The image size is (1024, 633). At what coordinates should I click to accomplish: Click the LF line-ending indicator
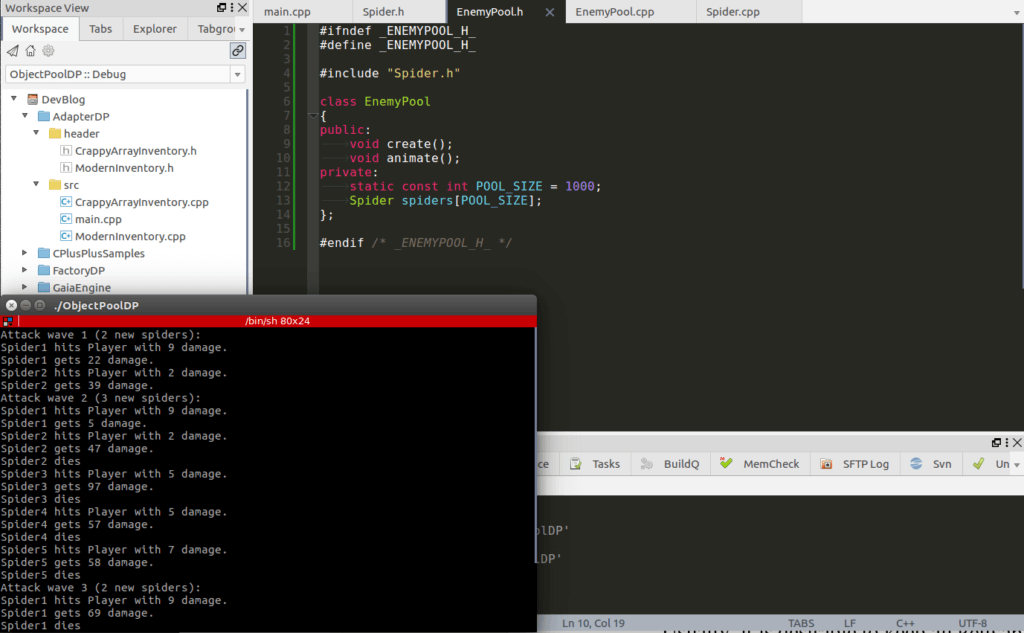pos(849,623)
